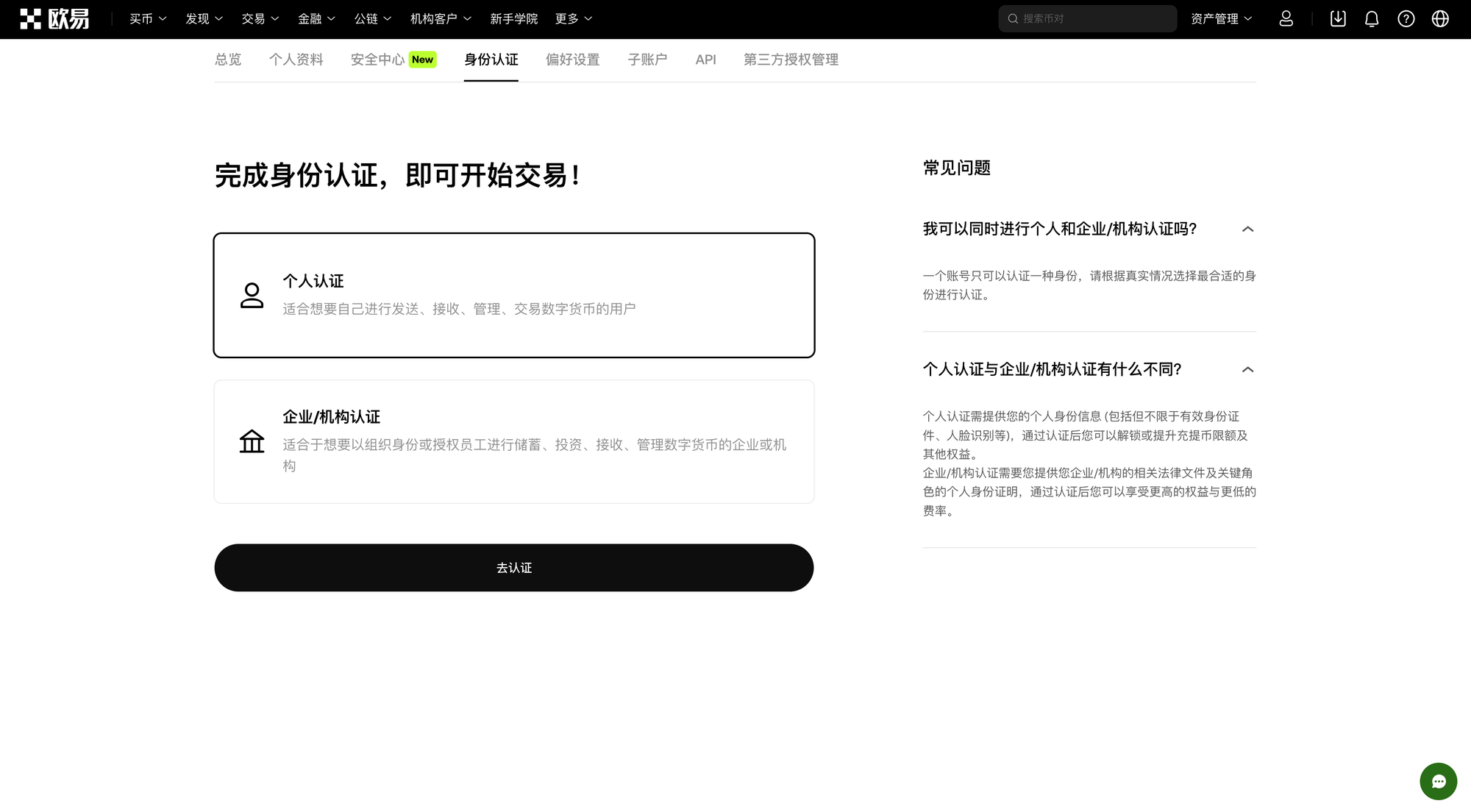Switch to the 安全中心 tab

pyautogui.click(x=377, y=60)
